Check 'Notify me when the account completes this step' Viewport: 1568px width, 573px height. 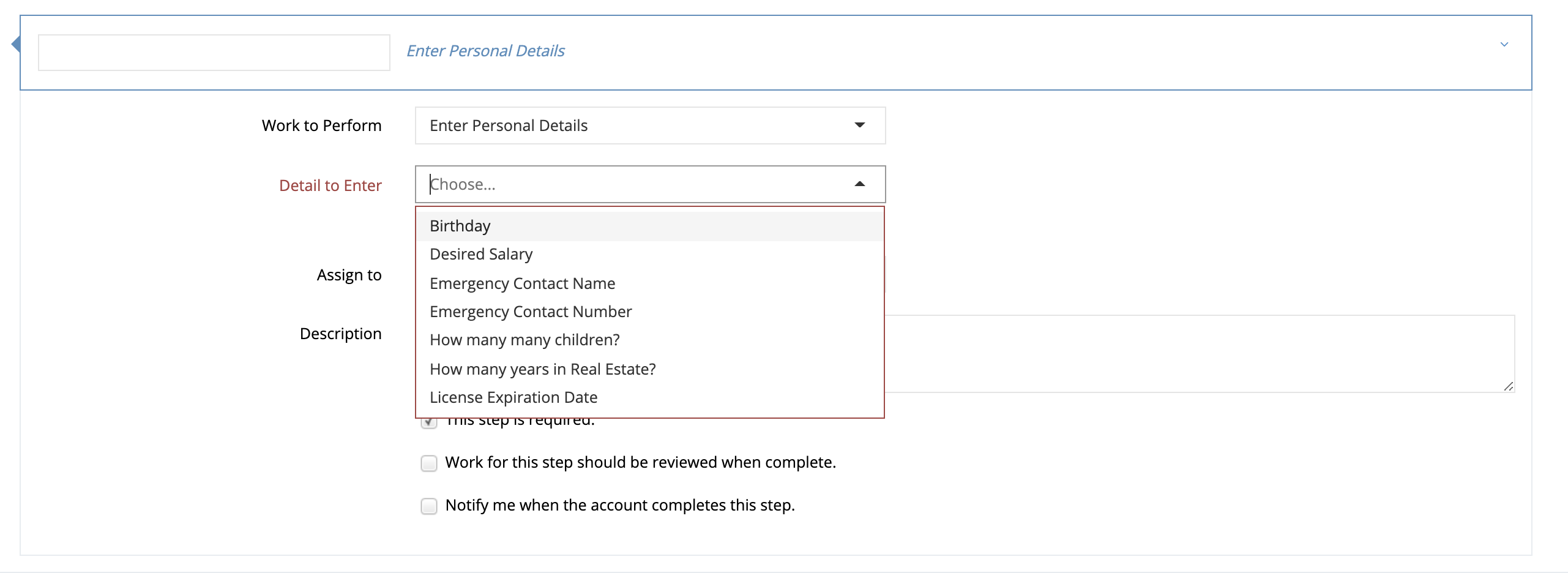coord(429,506)
